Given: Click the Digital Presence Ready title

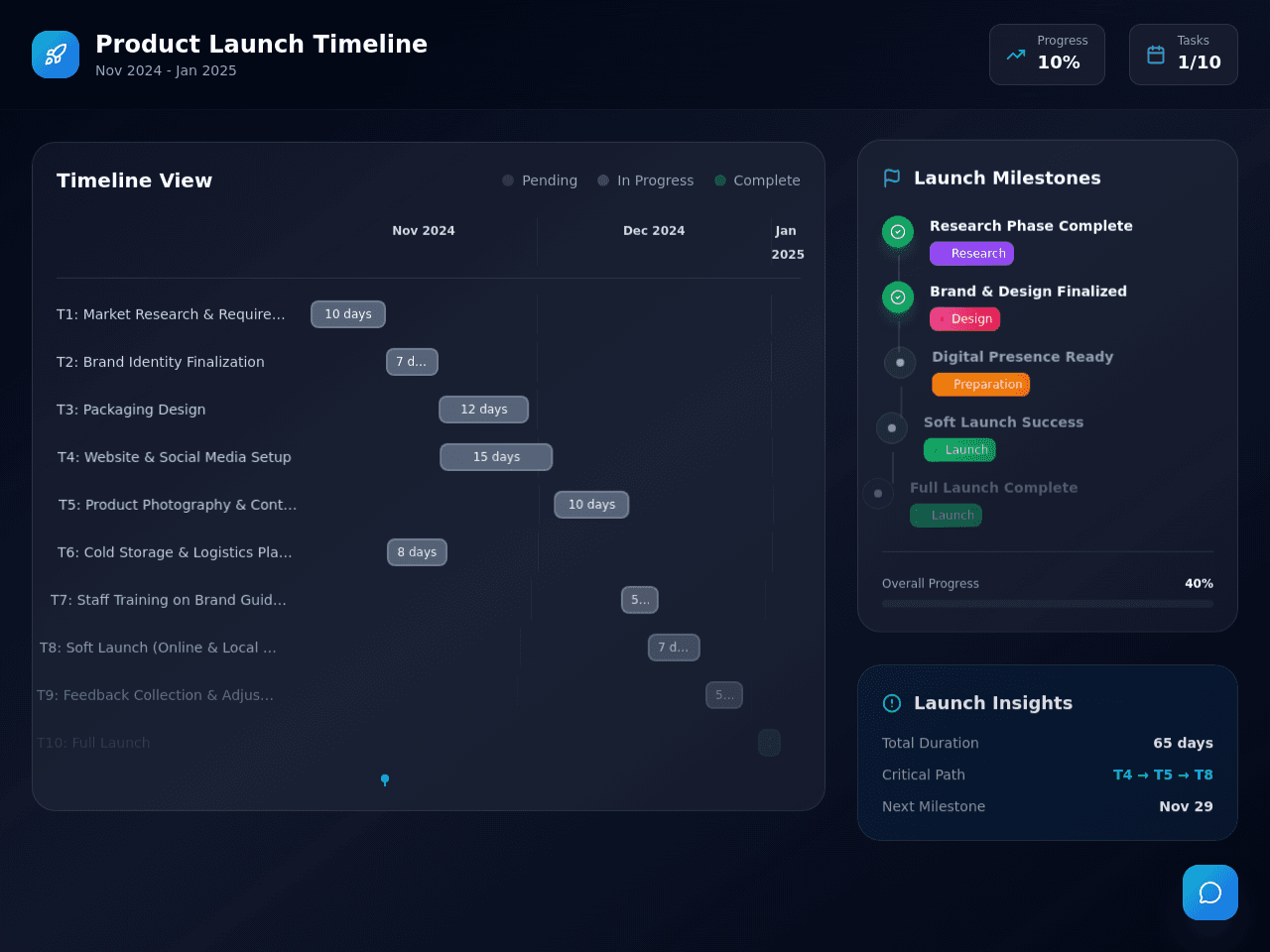Looking at the screenshot, I should point(1022,357).
